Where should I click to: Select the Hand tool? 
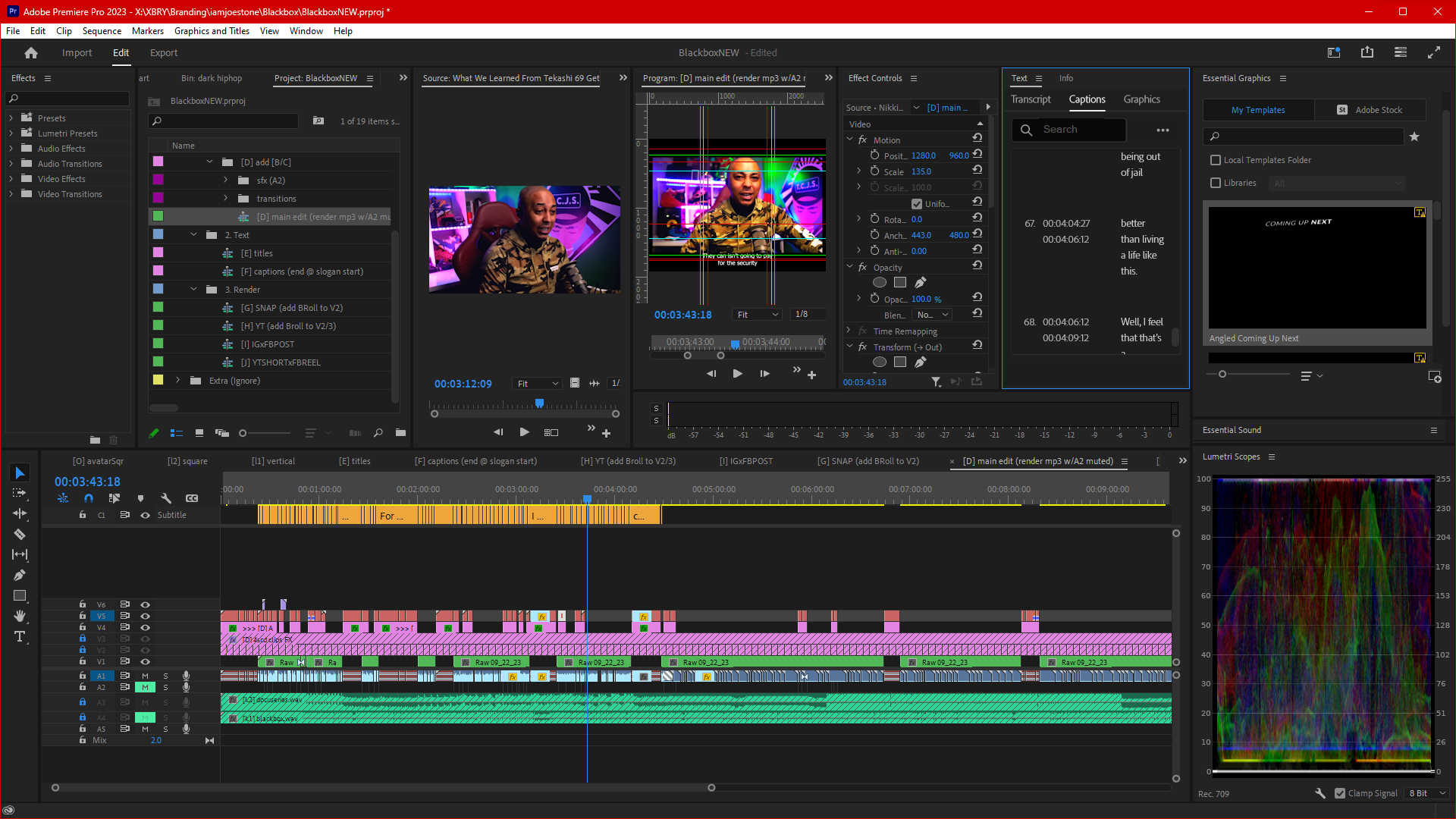tap(20, 616)
